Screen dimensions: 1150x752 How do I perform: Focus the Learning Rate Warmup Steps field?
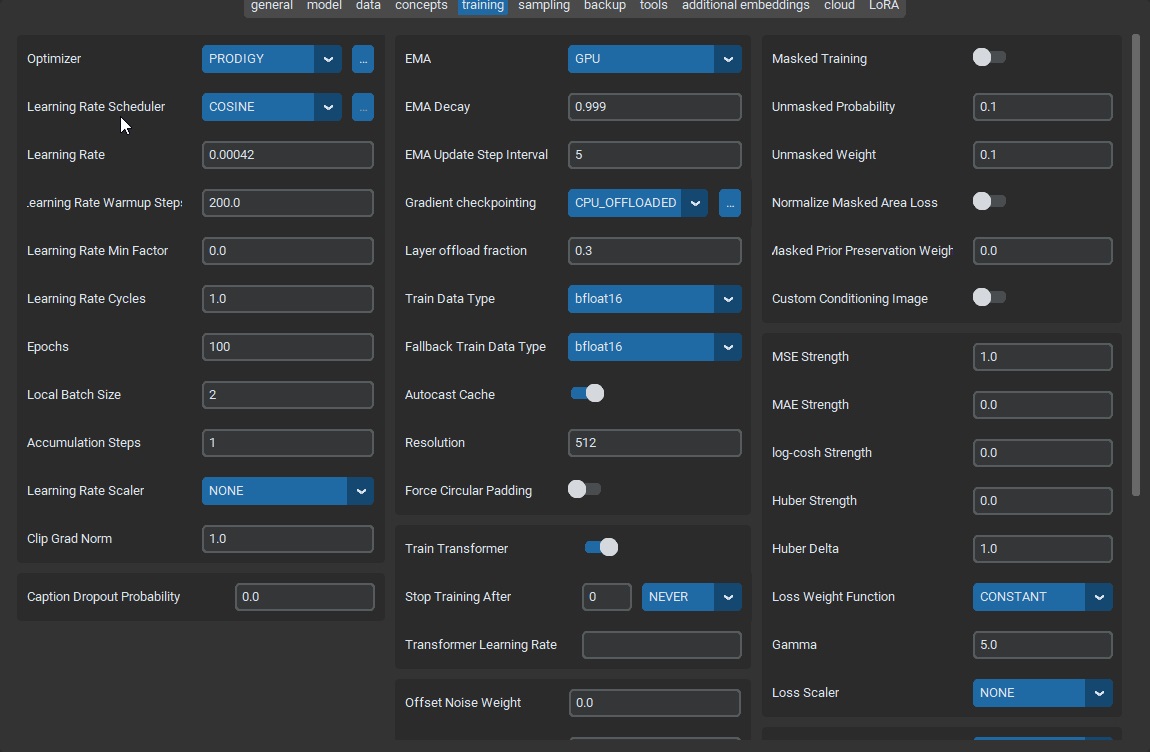click(x=288, y=203)
